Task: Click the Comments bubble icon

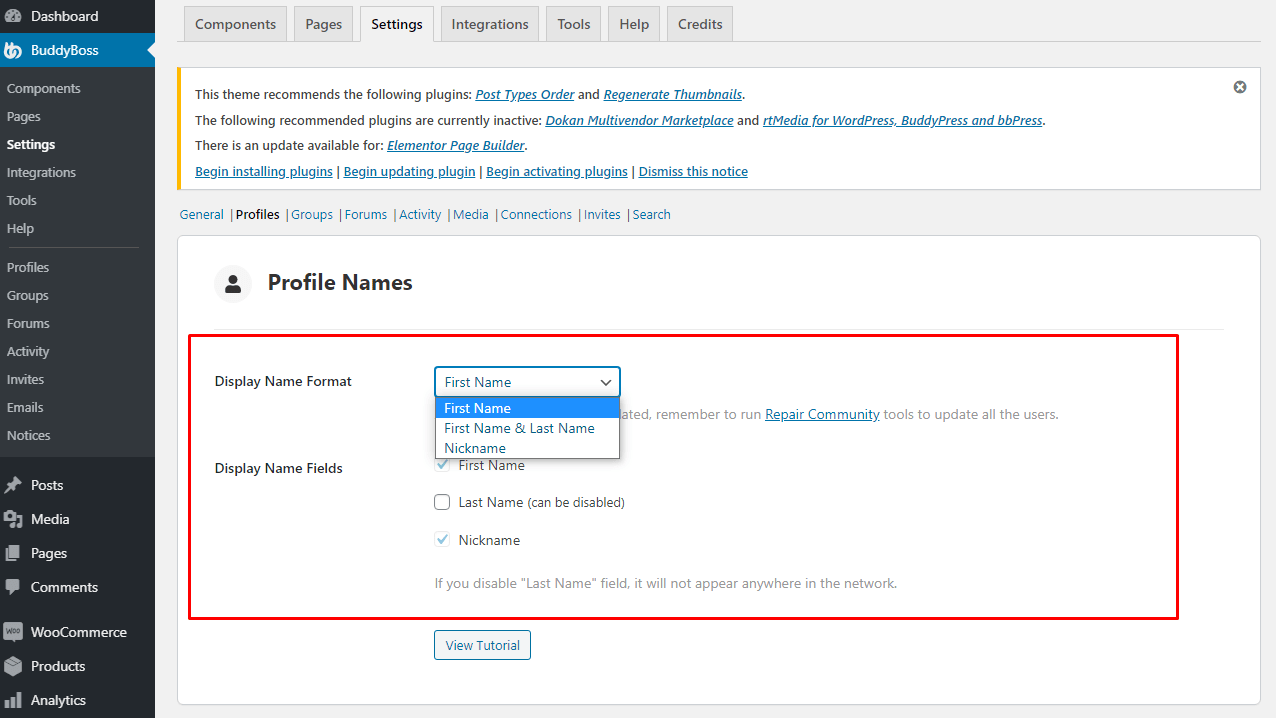Action: point(13,587)
